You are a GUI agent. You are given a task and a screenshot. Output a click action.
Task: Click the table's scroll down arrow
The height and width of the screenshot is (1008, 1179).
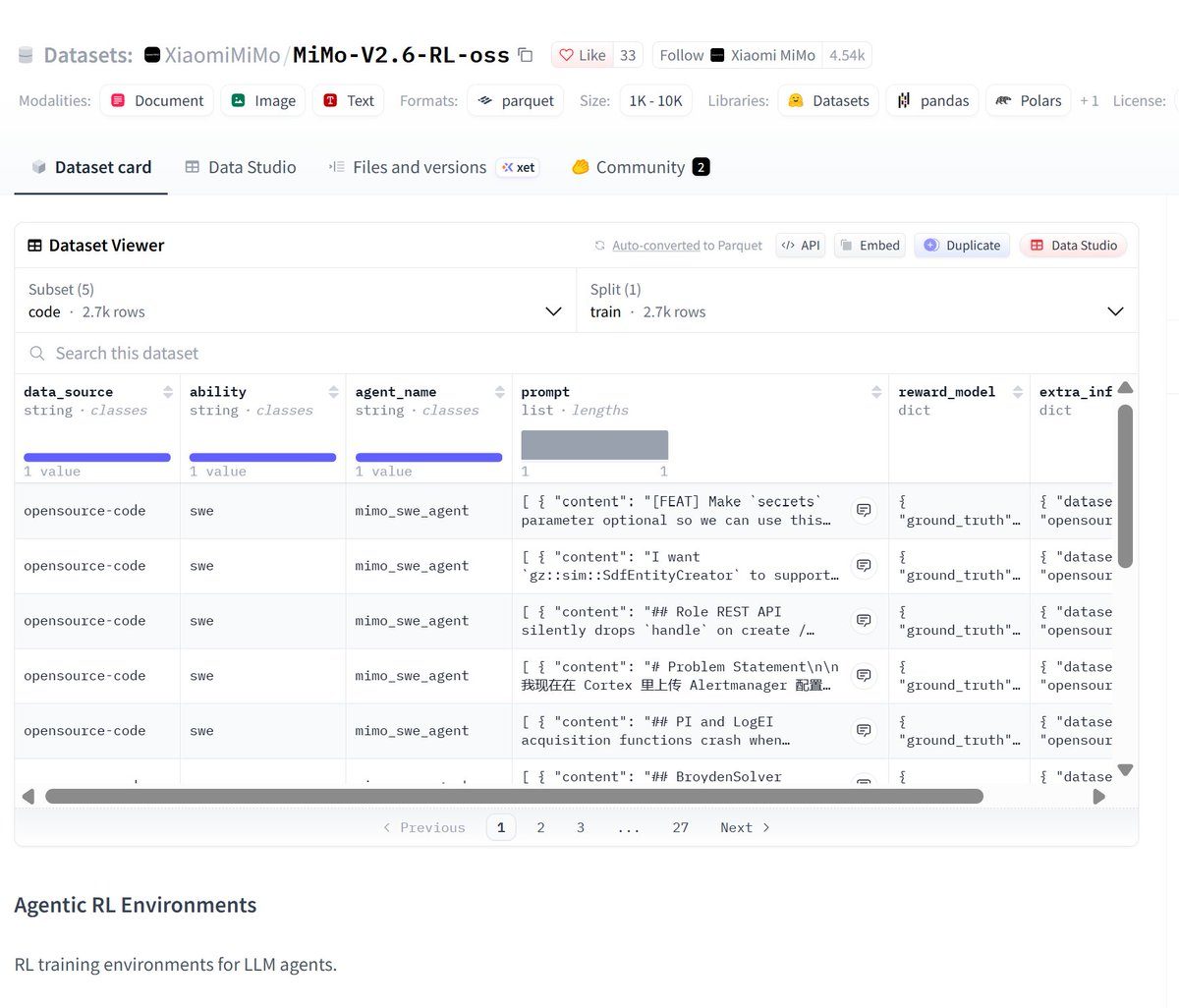point(1126,769)
